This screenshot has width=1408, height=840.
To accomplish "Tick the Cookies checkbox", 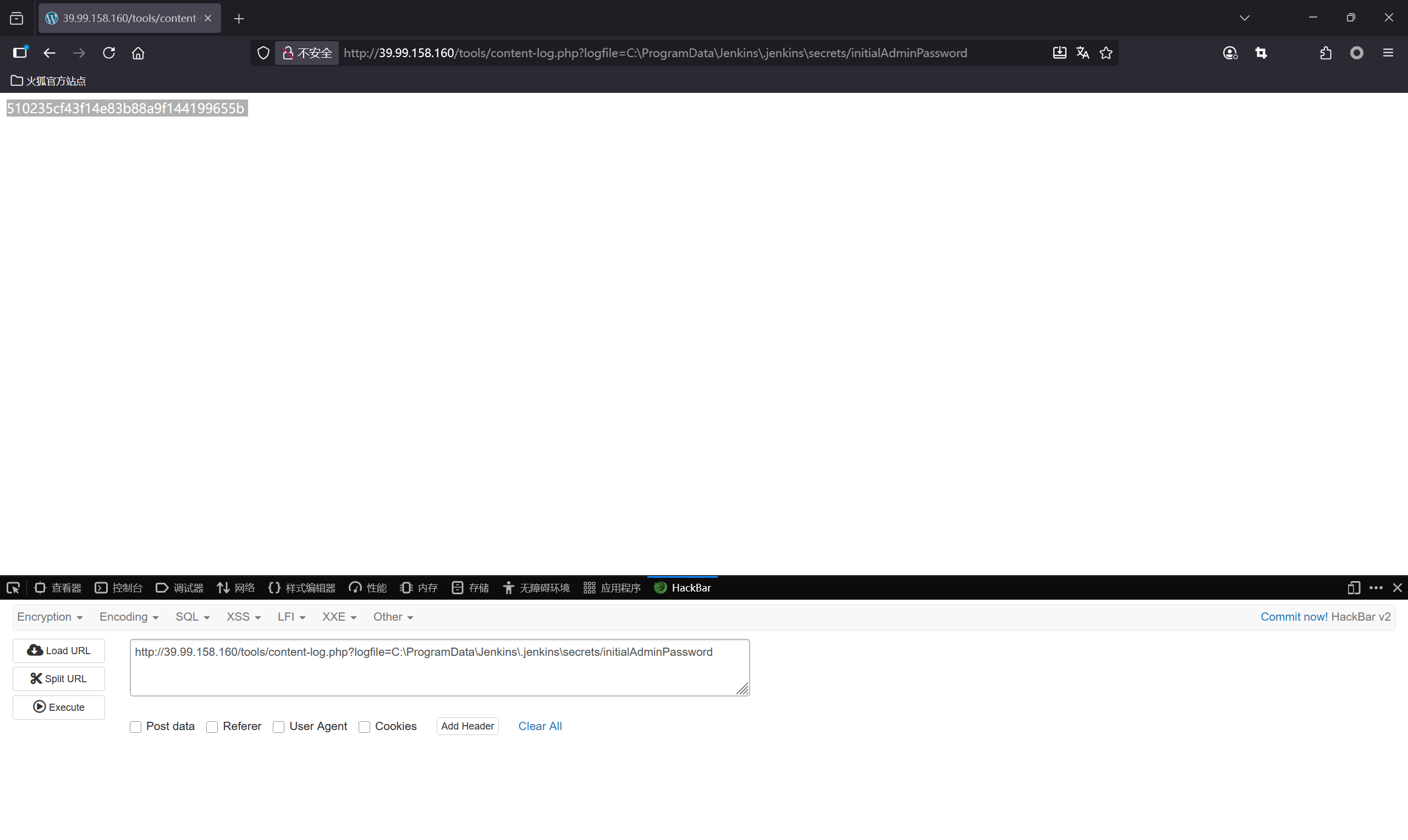I will pos(364,727).
